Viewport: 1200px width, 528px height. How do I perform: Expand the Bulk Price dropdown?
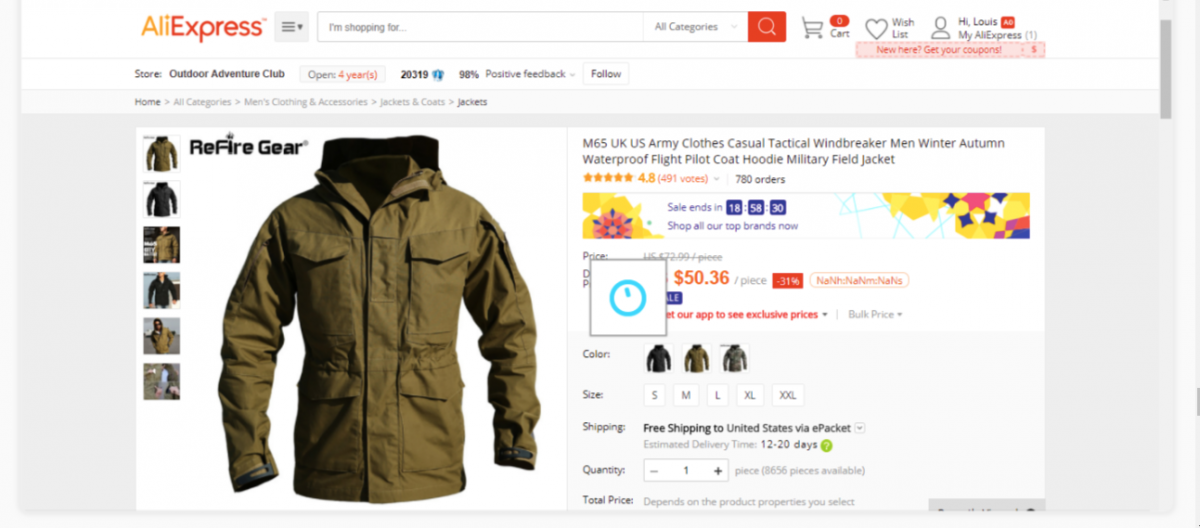pyautogui.click(x=875, y=314)
